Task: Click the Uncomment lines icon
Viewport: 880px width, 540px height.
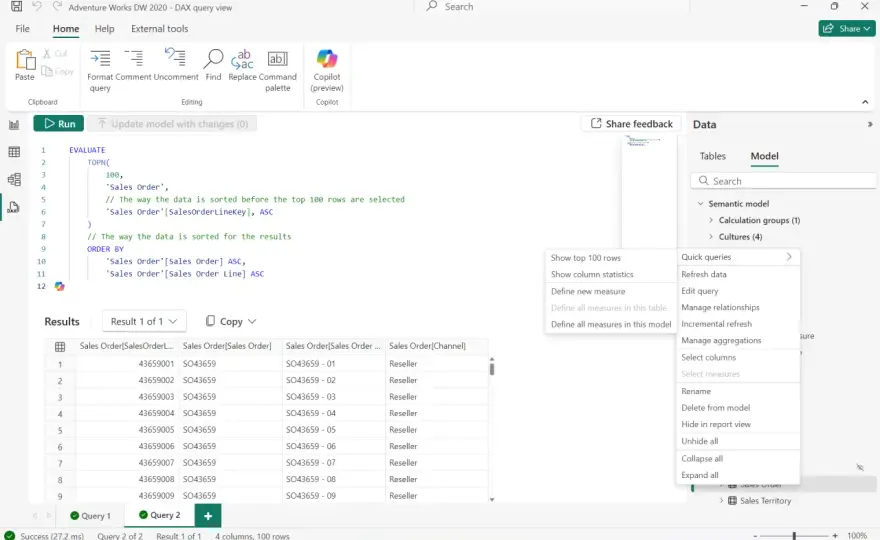Action: point(175,57)
